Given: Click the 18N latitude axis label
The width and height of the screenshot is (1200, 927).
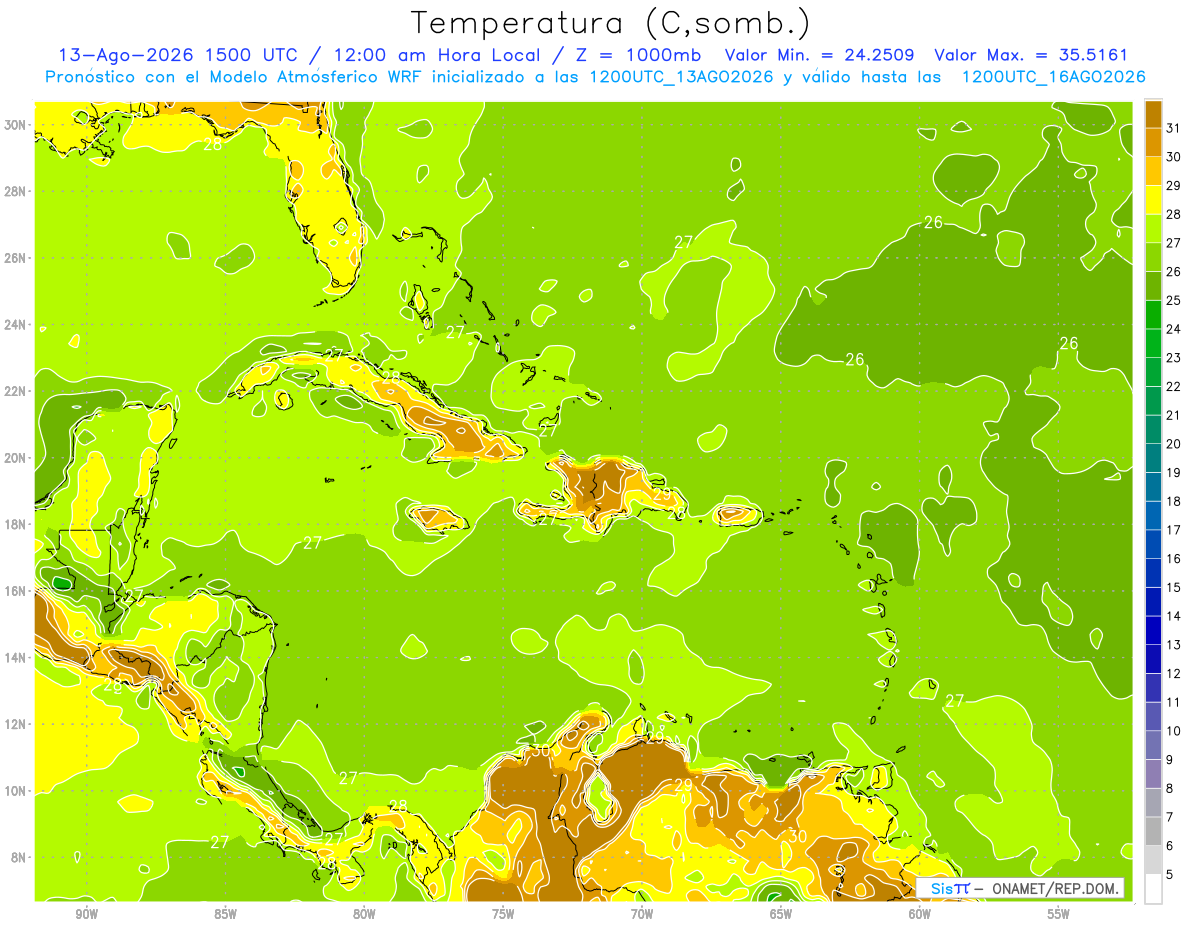Looking at the screenshot, I should click(17, 524).
